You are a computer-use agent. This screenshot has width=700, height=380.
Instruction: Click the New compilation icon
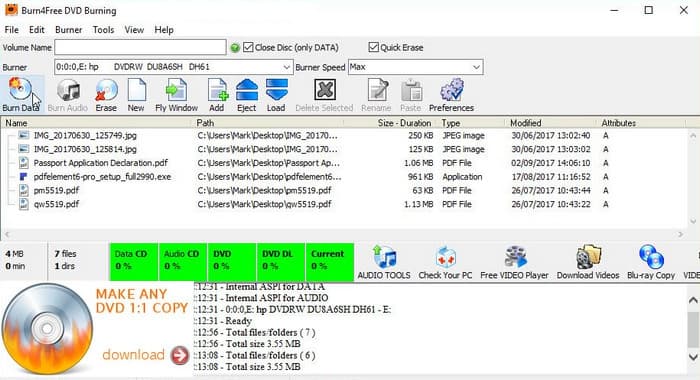[x=137, y=90]
